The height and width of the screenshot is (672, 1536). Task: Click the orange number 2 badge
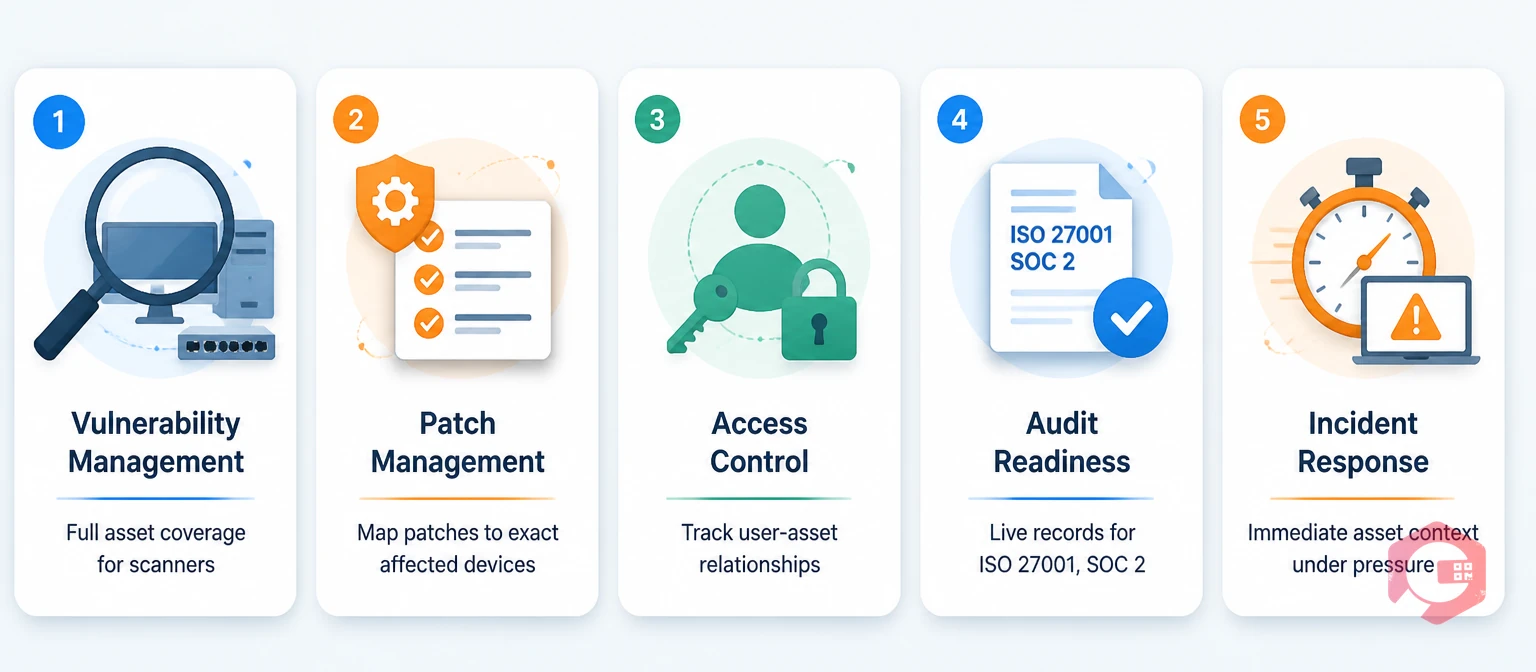[356, 121]
